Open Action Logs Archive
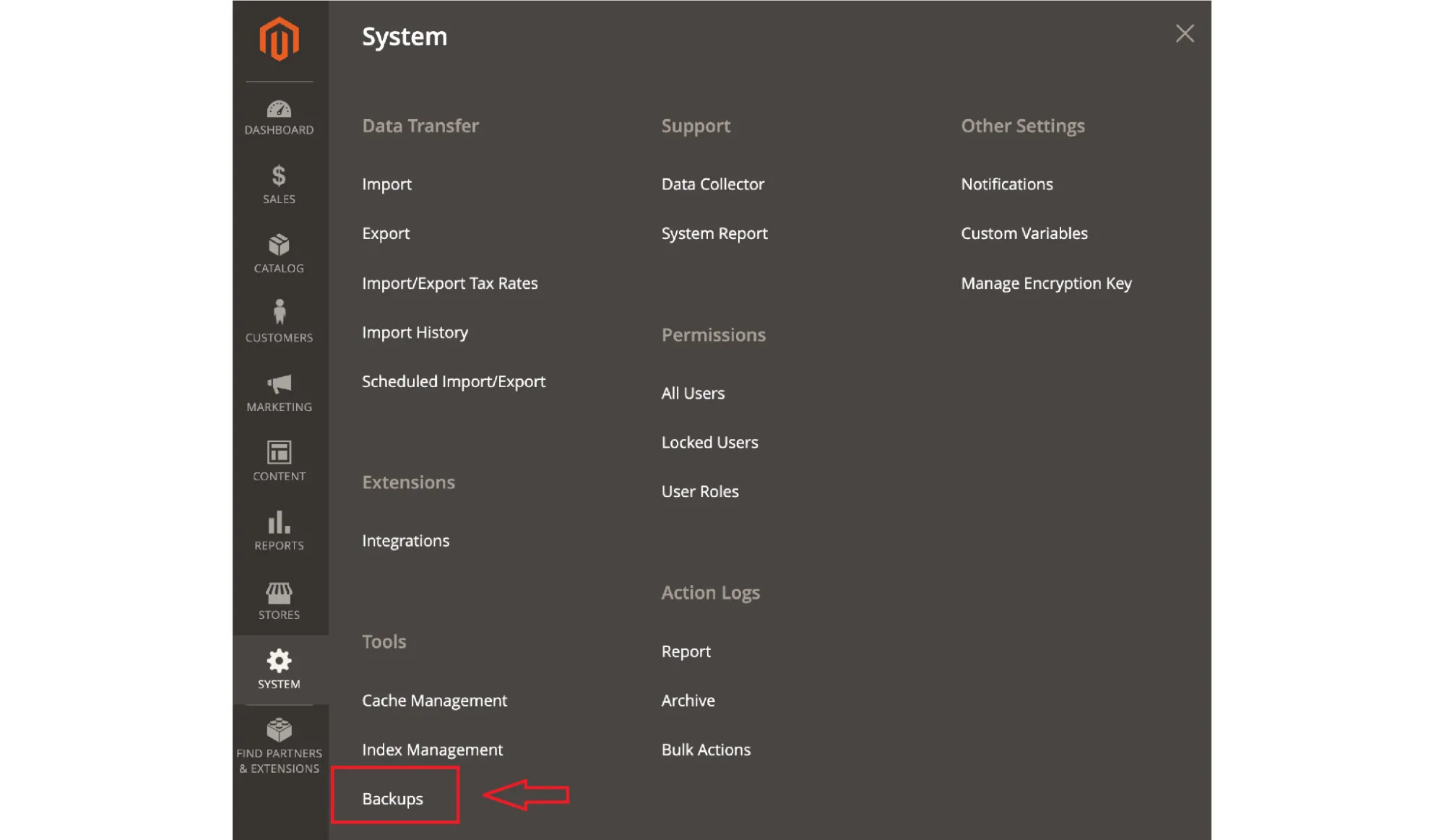Image resolution: width=1444 pixels, height=840 pixels. pyautogui.click(x=688, y=701)
